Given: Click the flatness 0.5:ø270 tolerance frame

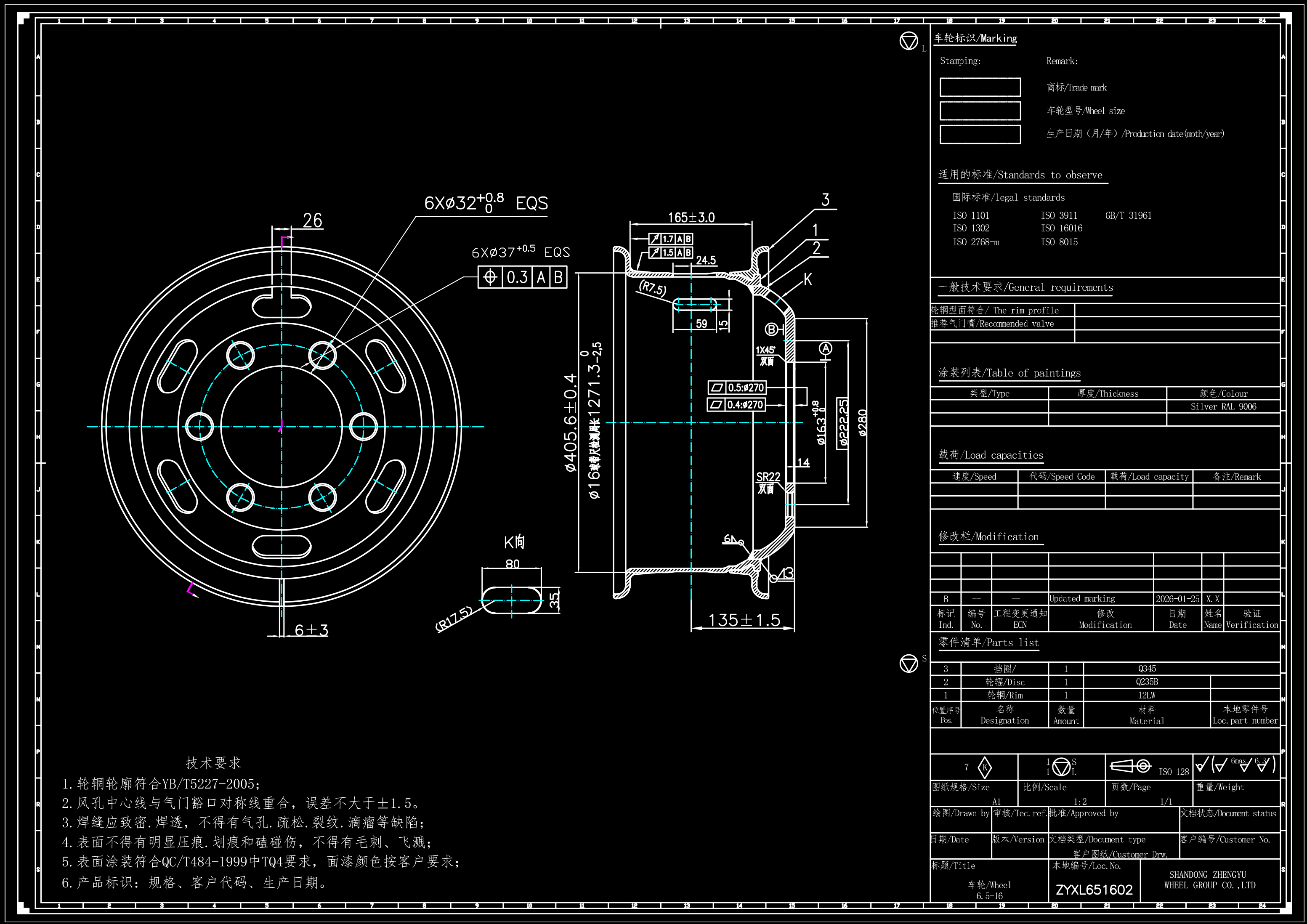Looking at the screenshot, I should [737, 388].
